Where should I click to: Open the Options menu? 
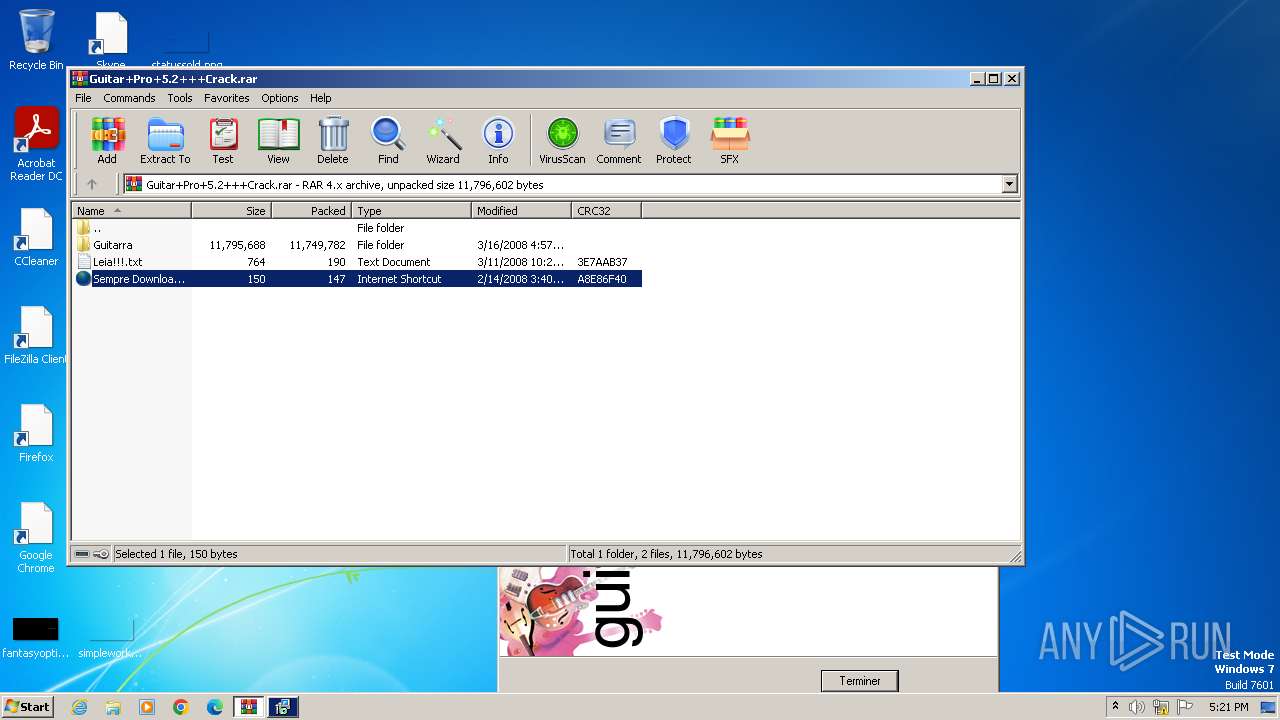coord(280,98)
